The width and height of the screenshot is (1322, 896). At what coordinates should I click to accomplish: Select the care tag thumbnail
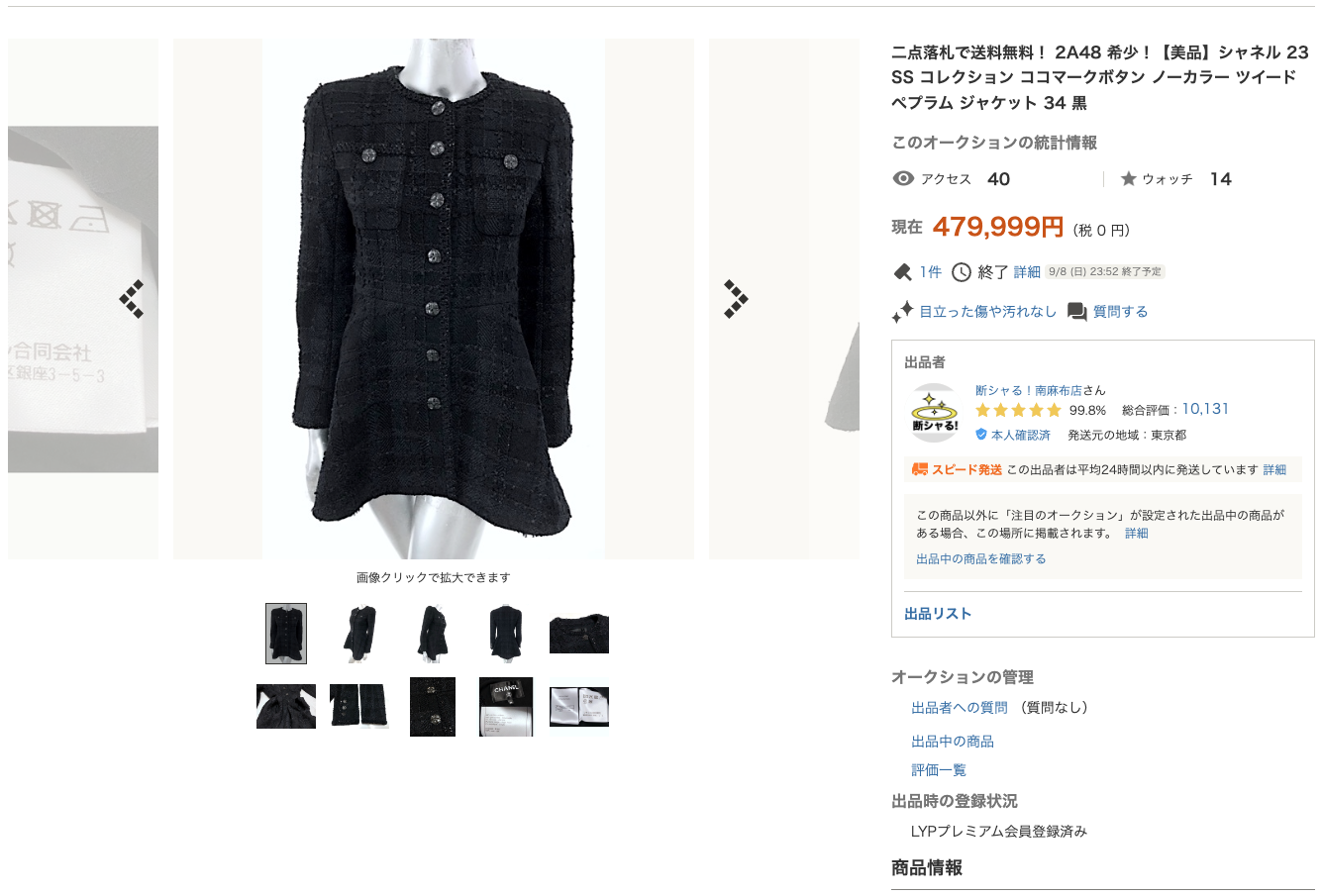[579, 707]
